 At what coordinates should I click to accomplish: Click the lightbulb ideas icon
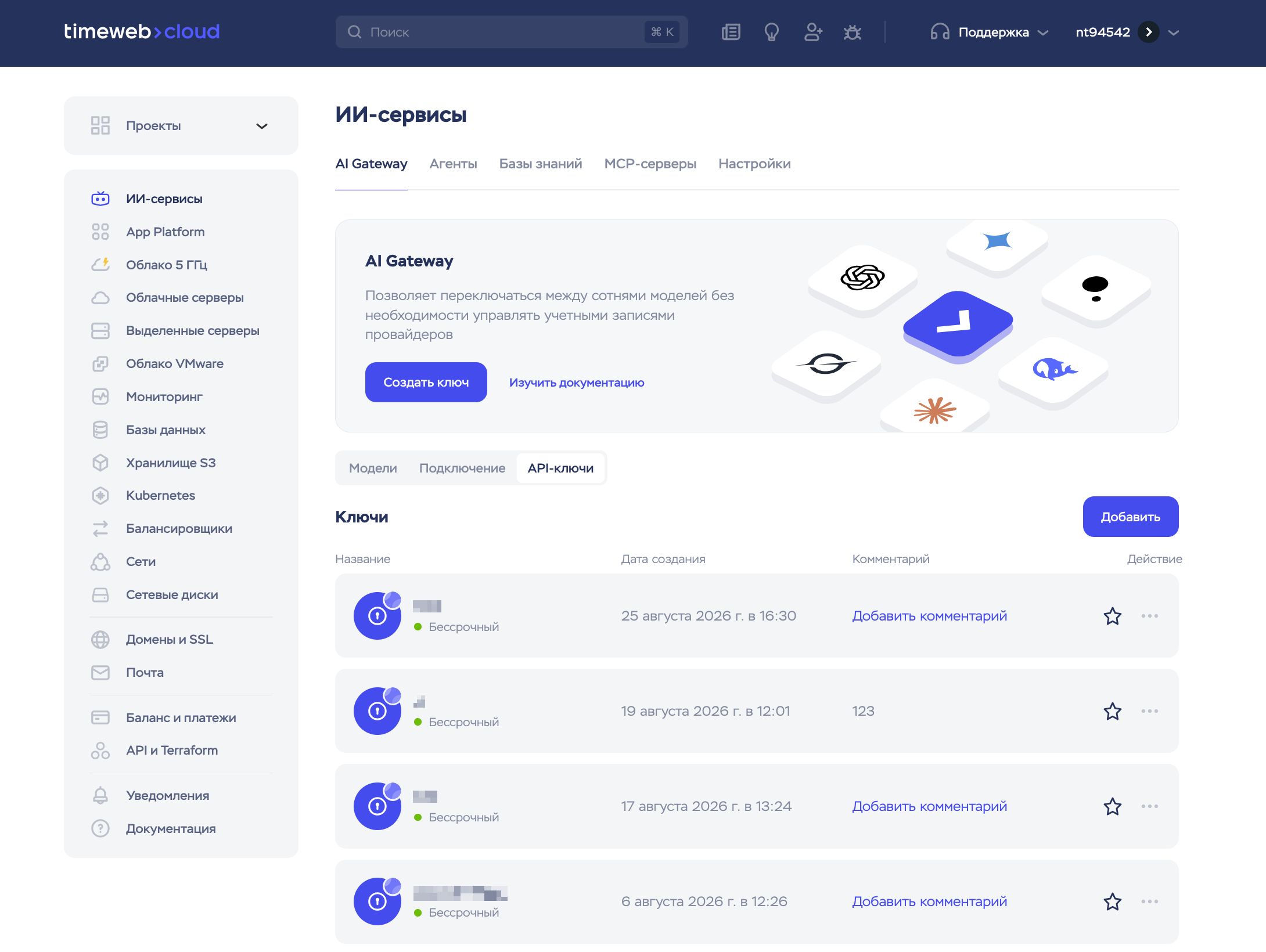coord(771,32)
